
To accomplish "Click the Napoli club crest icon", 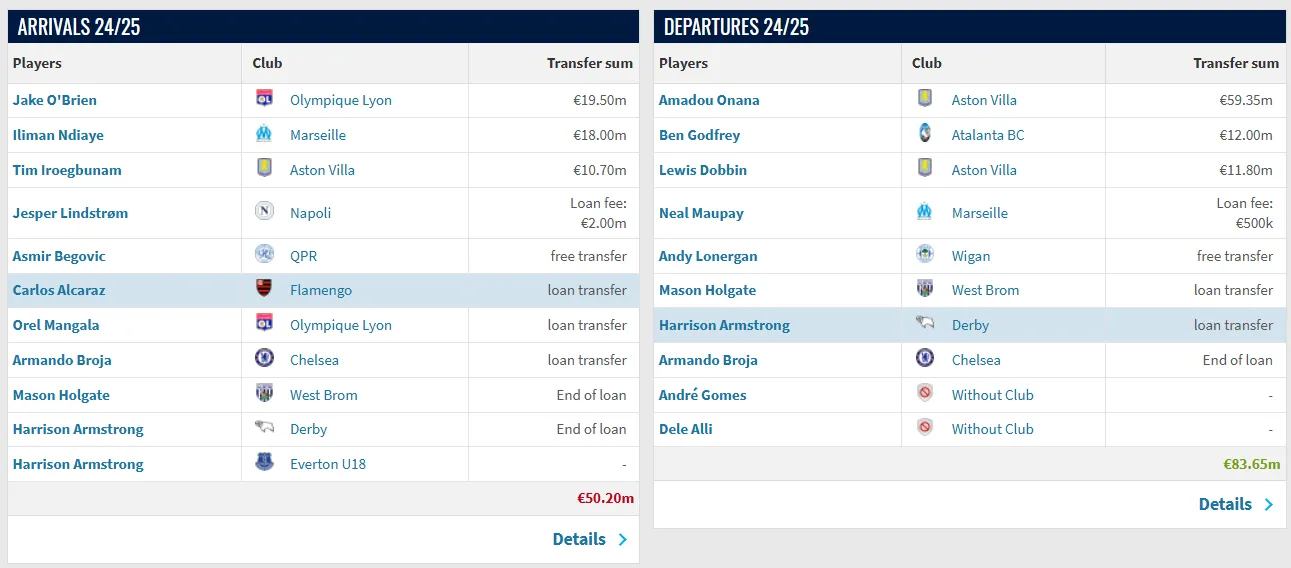I will coord(264,212).
